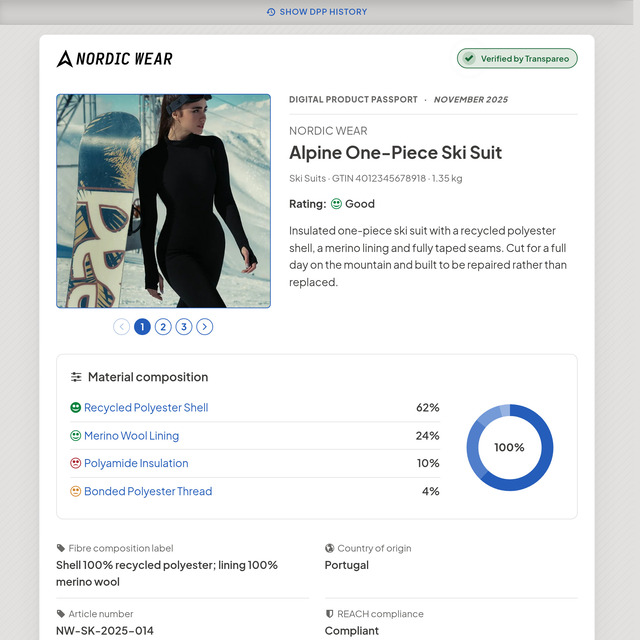Click orange neutral face beside Bonded Polyester Thread
This screenshot has width=640, height=640.
click(76, 491)
